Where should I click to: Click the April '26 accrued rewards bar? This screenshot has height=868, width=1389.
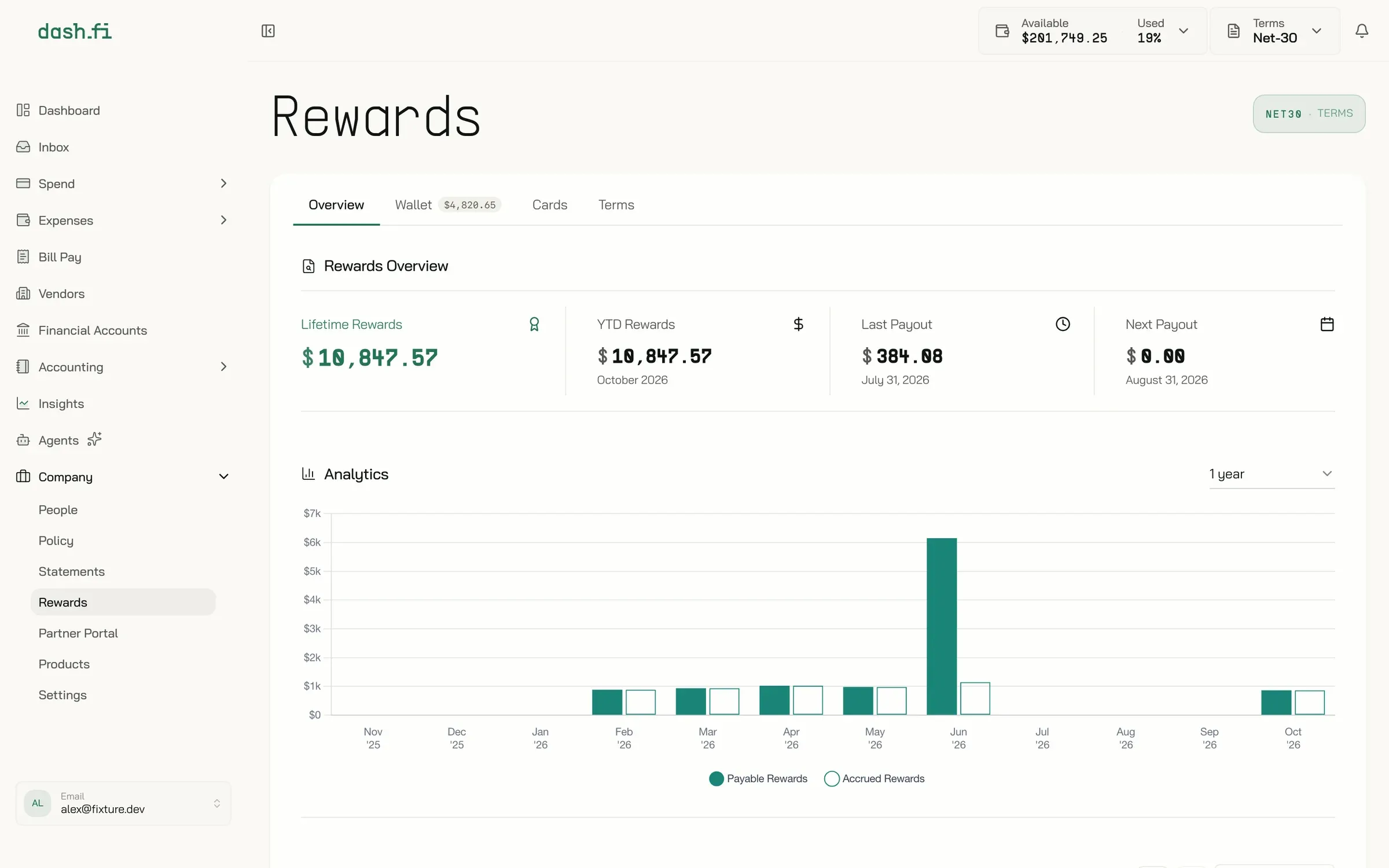point(808,700)
